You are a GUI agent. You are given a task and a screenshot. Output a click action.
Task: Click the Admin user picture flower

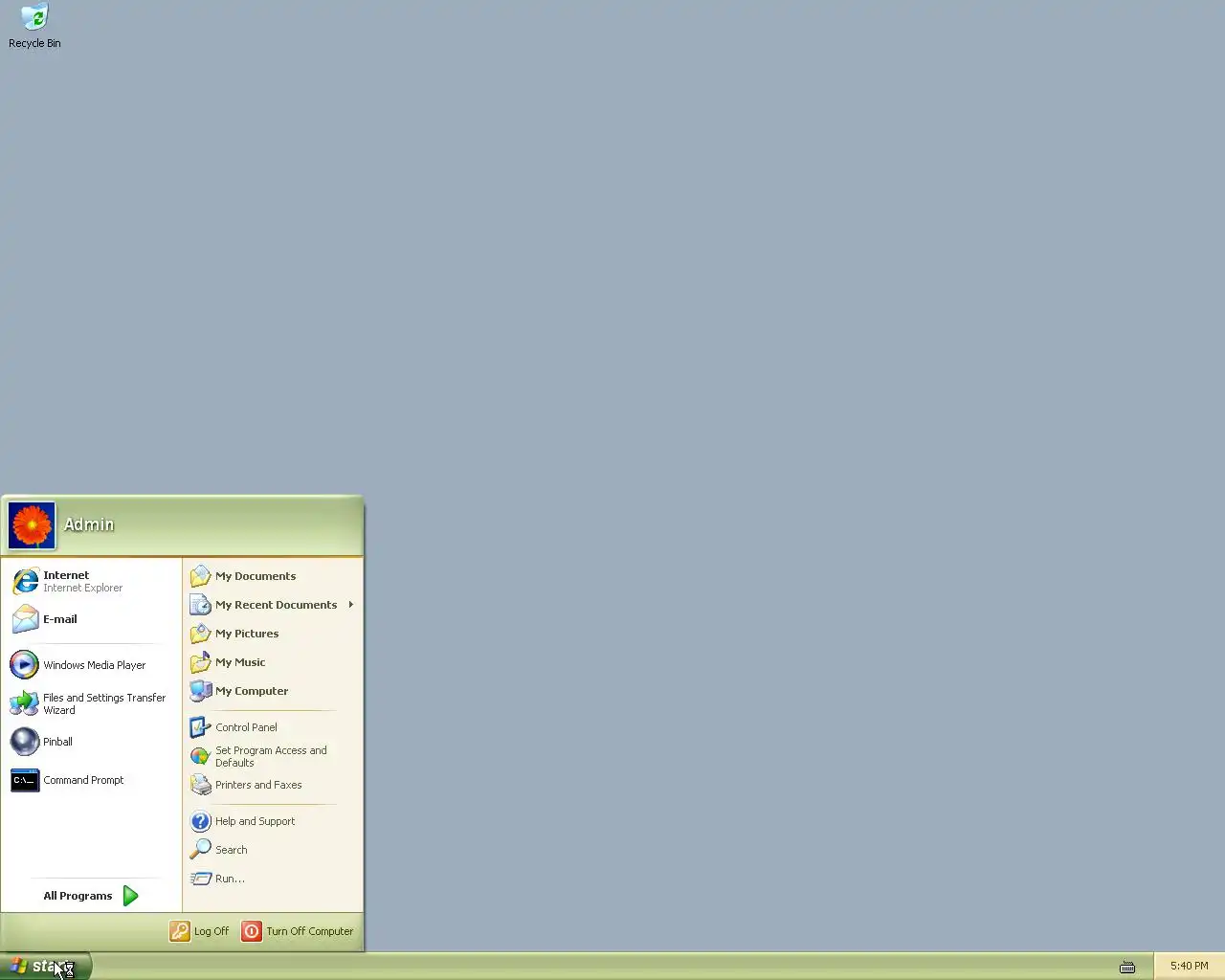tap(32, 525)
